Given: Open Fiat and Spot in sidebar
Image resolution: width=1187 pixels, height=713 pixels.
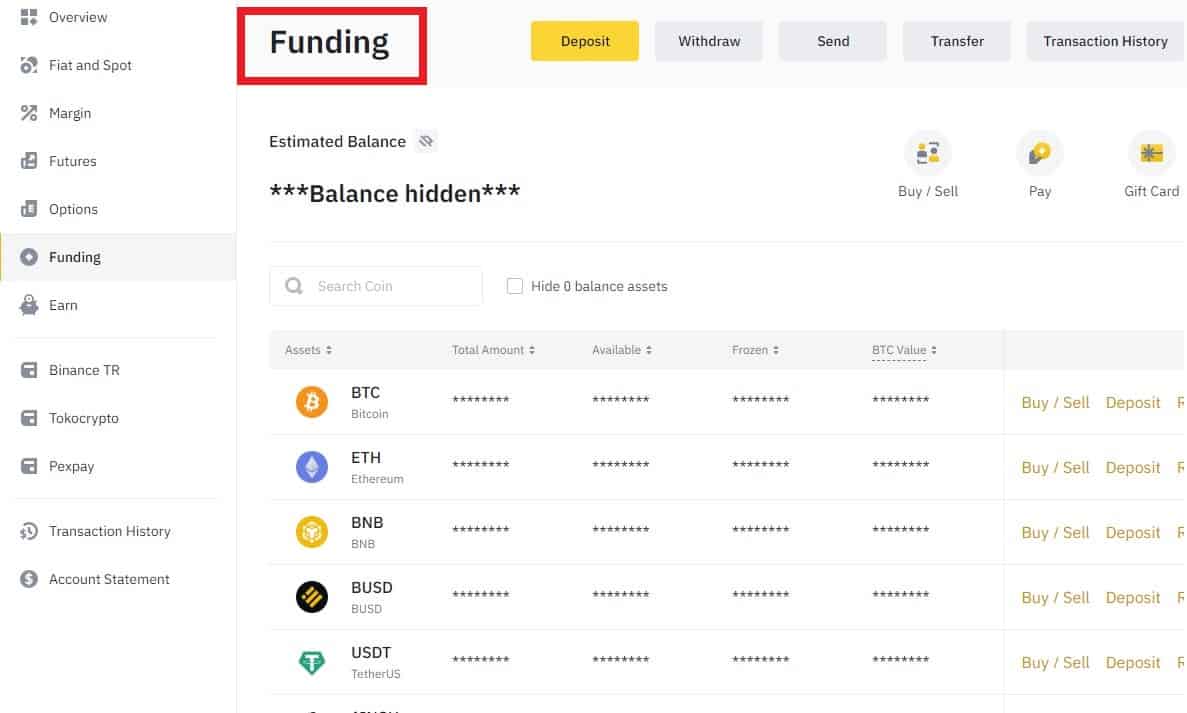Looking at the screenshot, I should (90, 65).
